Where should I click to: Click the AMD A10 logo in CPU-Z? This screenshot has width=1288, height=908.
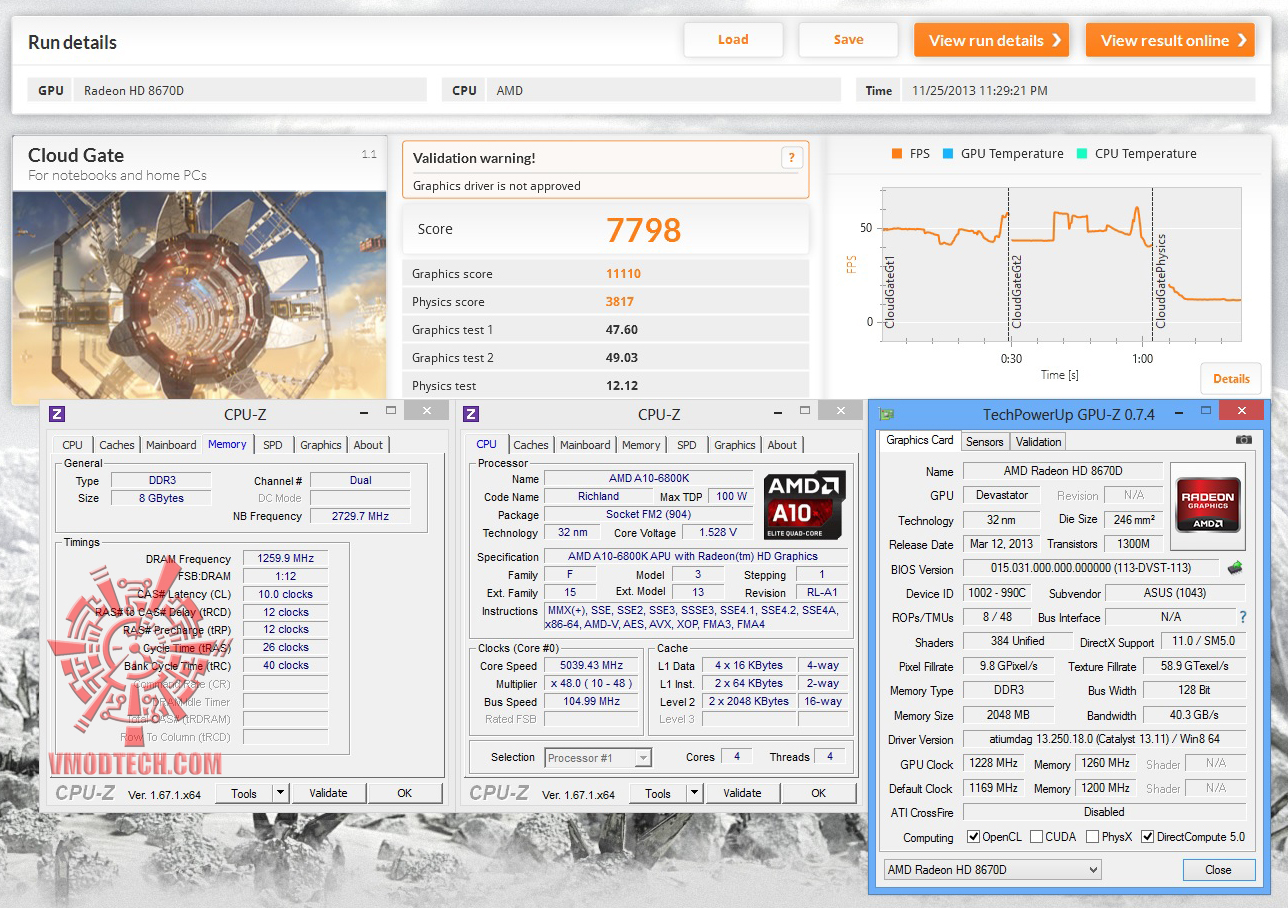(x=805, y=505)
